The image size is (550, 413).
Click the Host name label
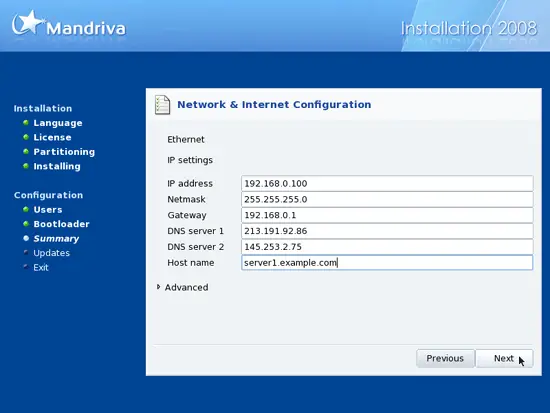point(190,262)
